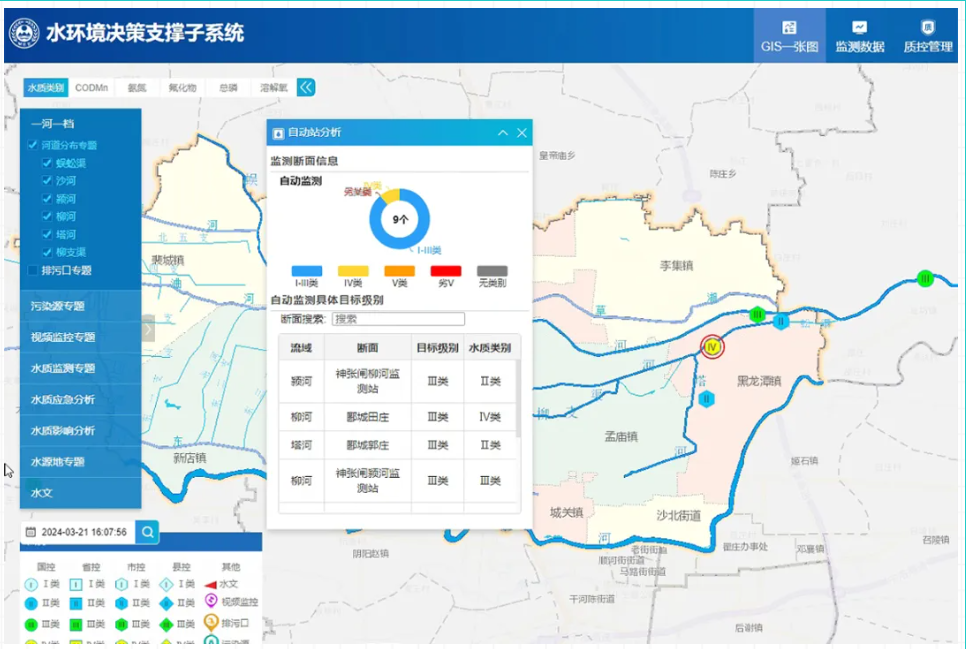Uncheck the 河道分布专题 checkbox

(33, 145)
